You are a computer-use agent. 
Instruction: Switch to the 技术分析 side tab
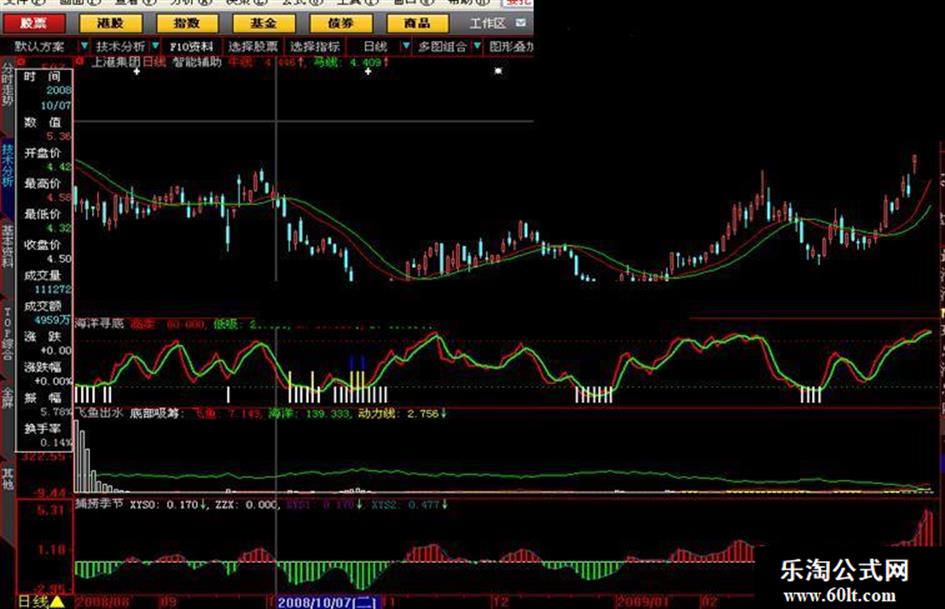pos(7,165)
